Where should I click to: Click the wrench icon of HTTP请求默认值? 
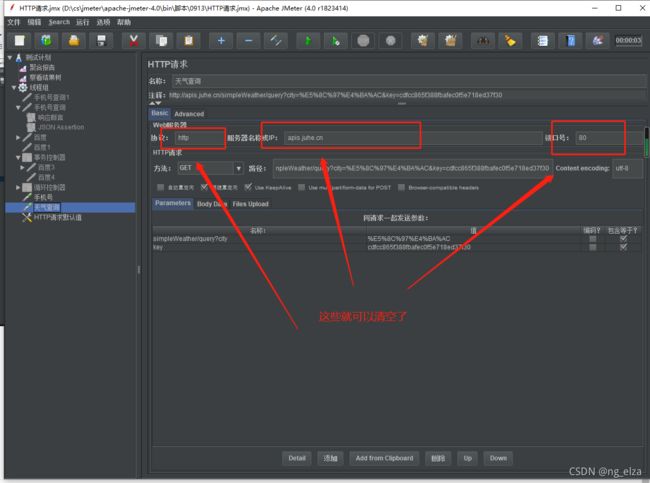pyautogui.click(x=27, y=217)
